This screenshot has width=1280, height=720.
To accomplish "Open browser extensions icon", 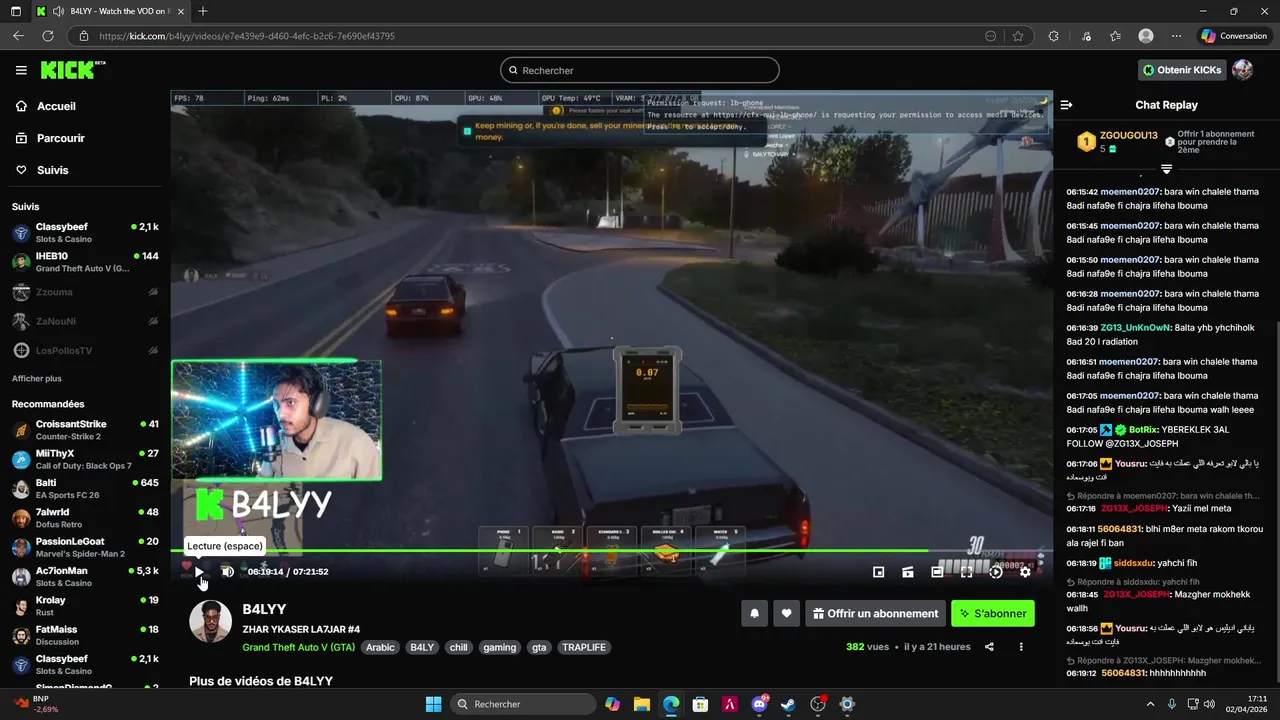I will click(1053, 36).
